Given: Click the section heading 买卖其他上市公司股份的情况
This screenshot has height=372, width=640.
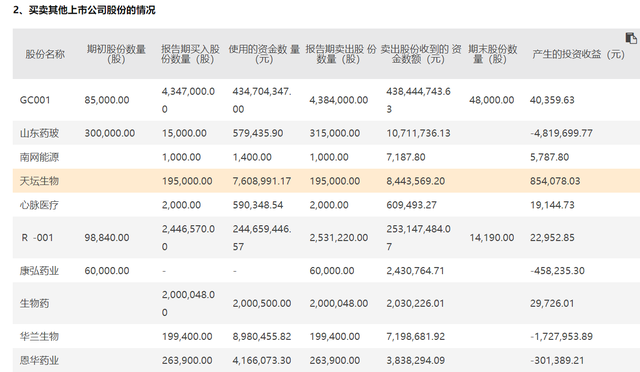Looking at the screenshot, I should point(92,10).
